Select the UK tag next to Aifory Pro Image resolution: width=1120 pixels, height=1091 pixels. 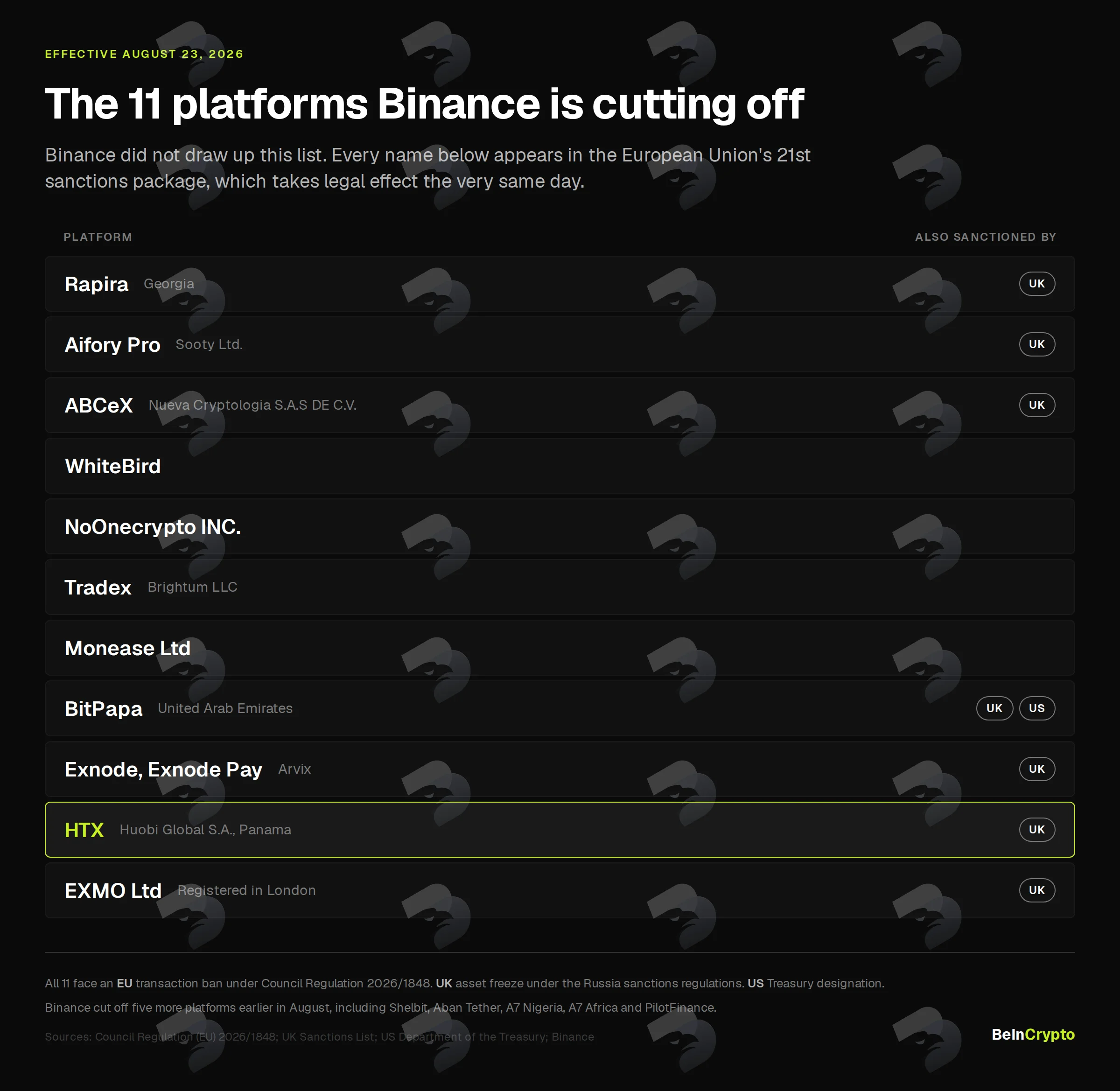tap(1036, 344)
